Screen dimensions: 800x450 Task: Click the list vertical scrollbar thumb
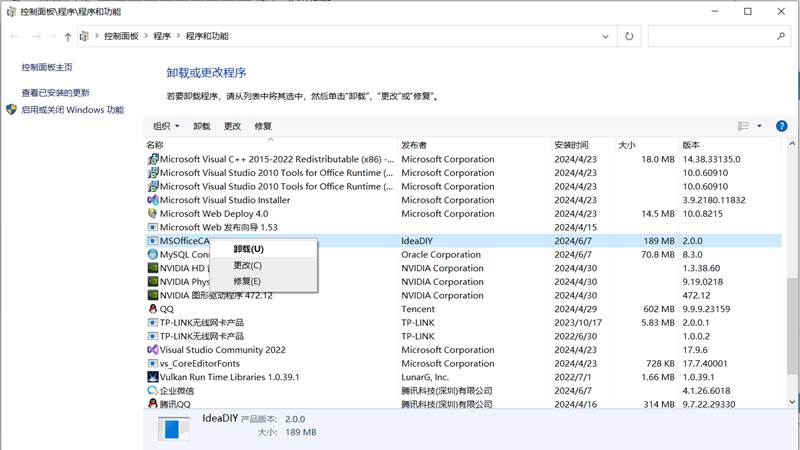pyautogui.click(x=792, y=326)
